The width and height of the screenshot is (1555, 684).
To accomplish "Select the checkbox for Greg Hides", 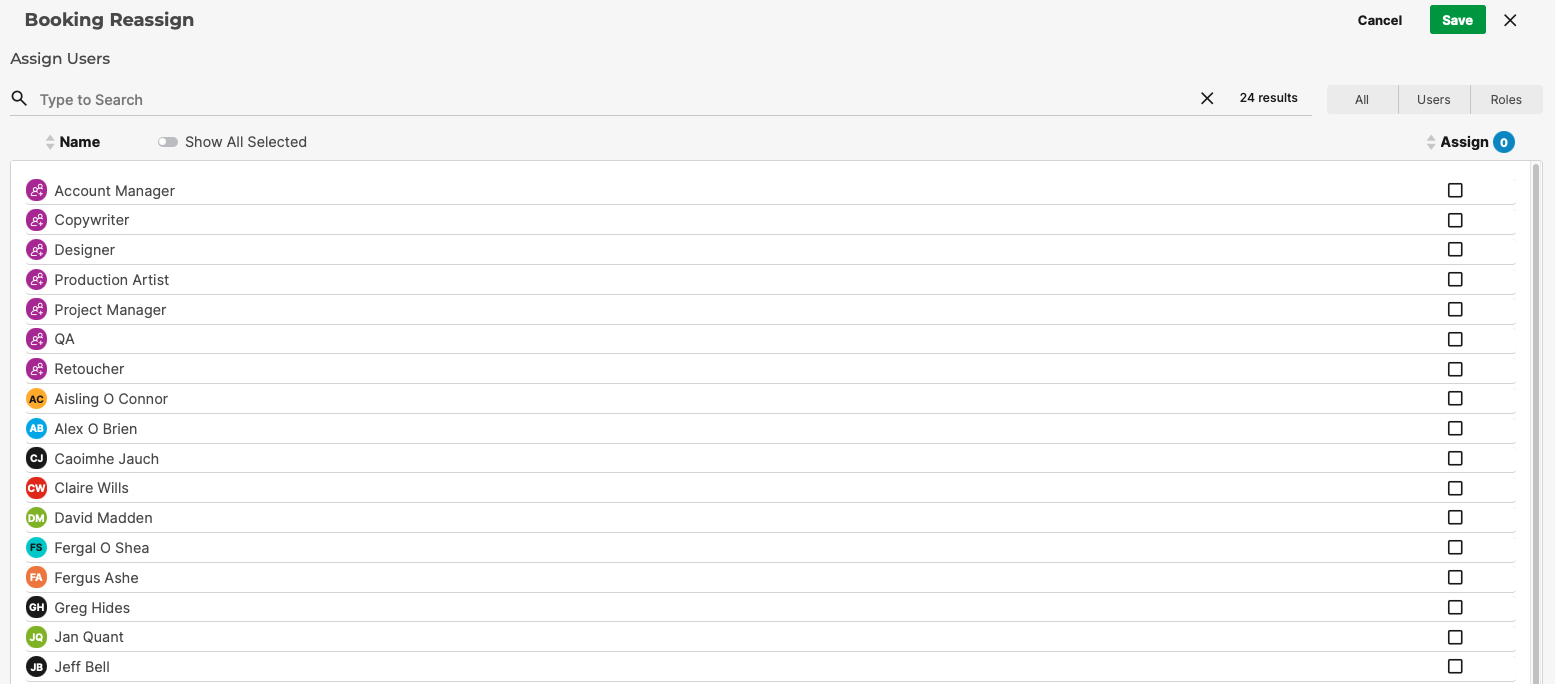I will point(1455,607).
